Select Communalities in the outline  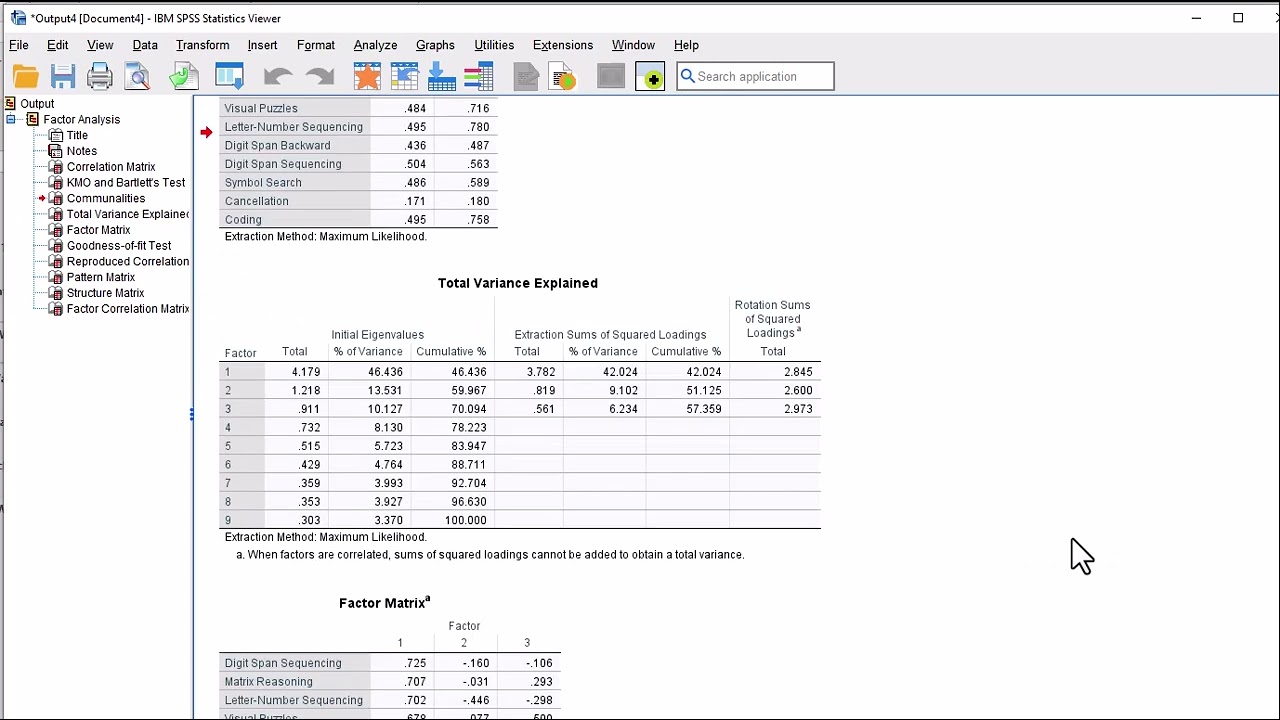(106, 198)
